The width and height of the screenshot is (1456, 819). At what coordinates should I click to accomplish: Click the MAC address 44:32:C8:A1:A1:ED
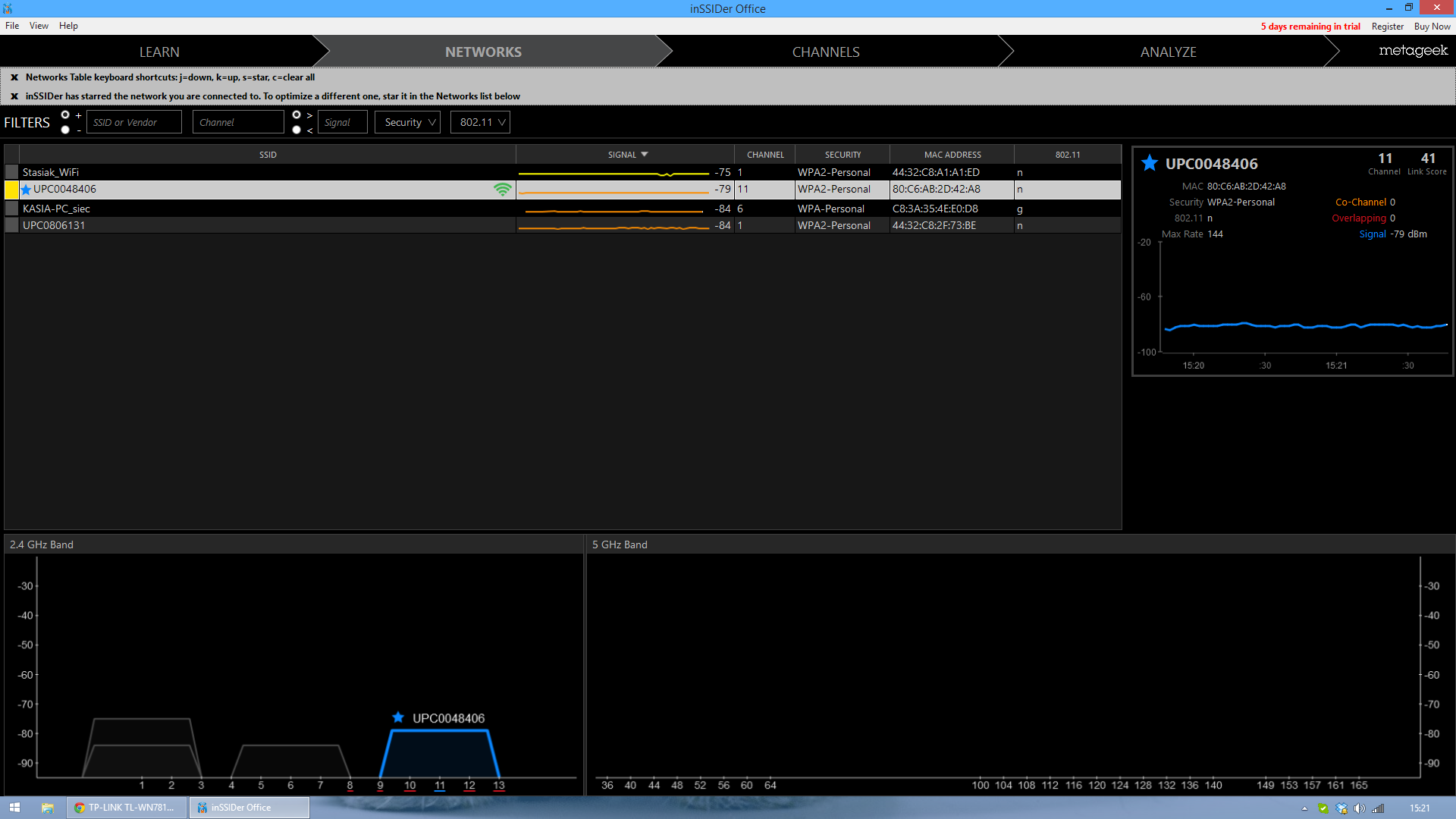pos(936,172)
